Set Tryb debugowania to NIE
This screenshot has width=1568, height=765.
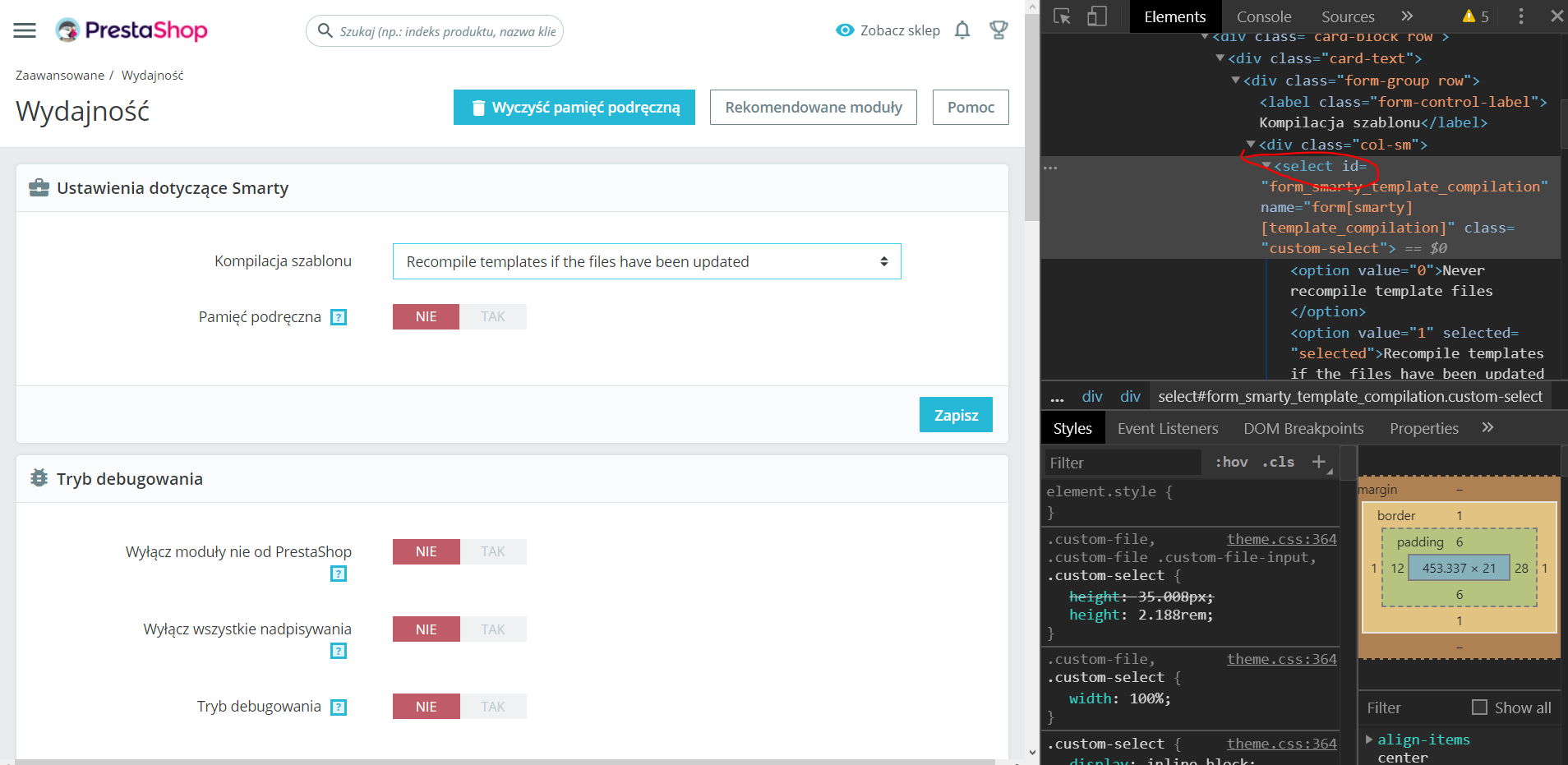tap(426, 707)
